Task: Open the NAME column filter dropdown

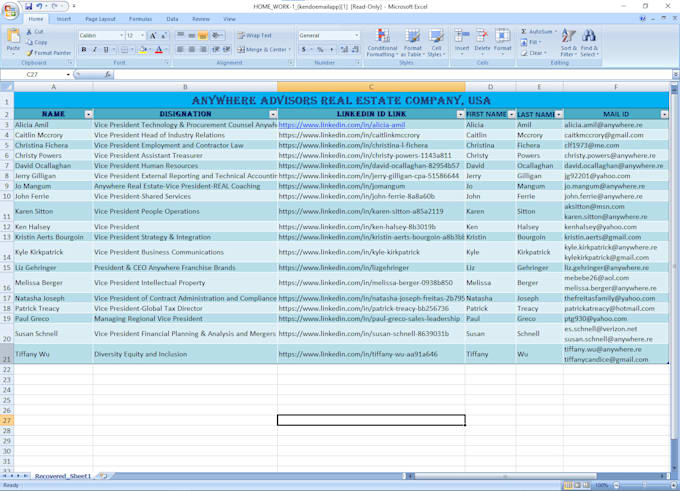Action: 88,114
